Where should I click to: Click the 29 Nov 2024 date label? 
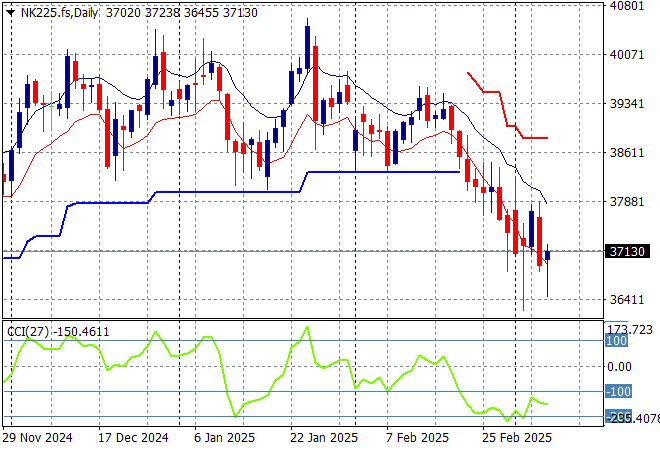coord(38,438)
